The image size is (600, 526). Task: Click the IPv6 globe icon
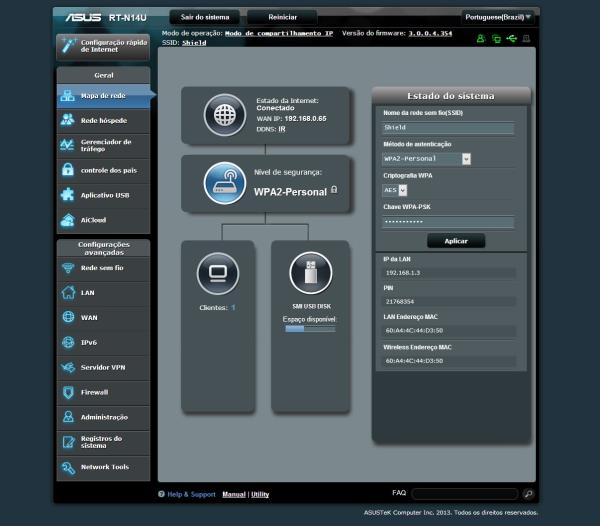(x=68, y=342)
